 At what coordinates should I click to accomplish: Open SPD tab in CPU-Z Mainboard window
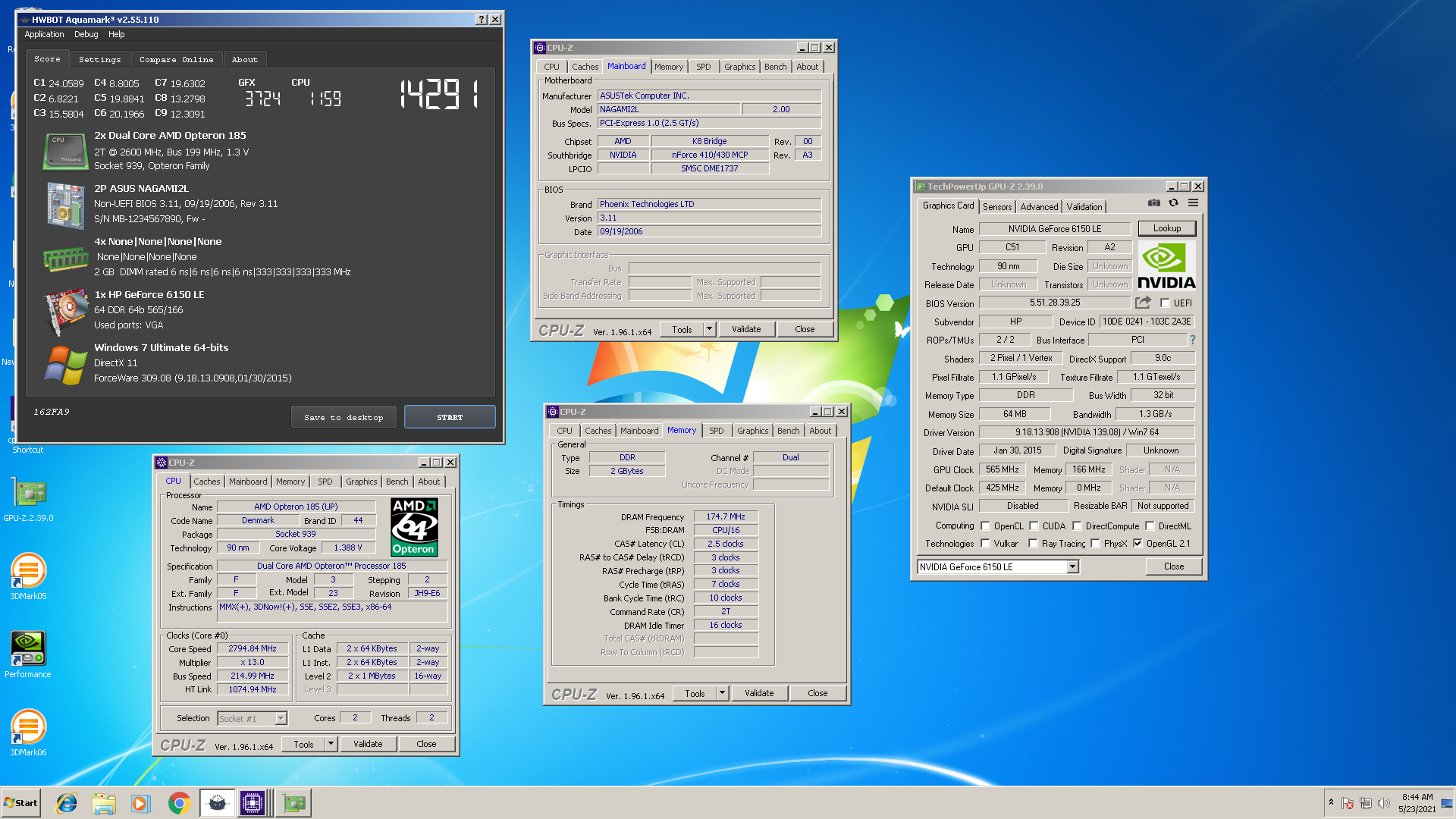tap(703, 67)
